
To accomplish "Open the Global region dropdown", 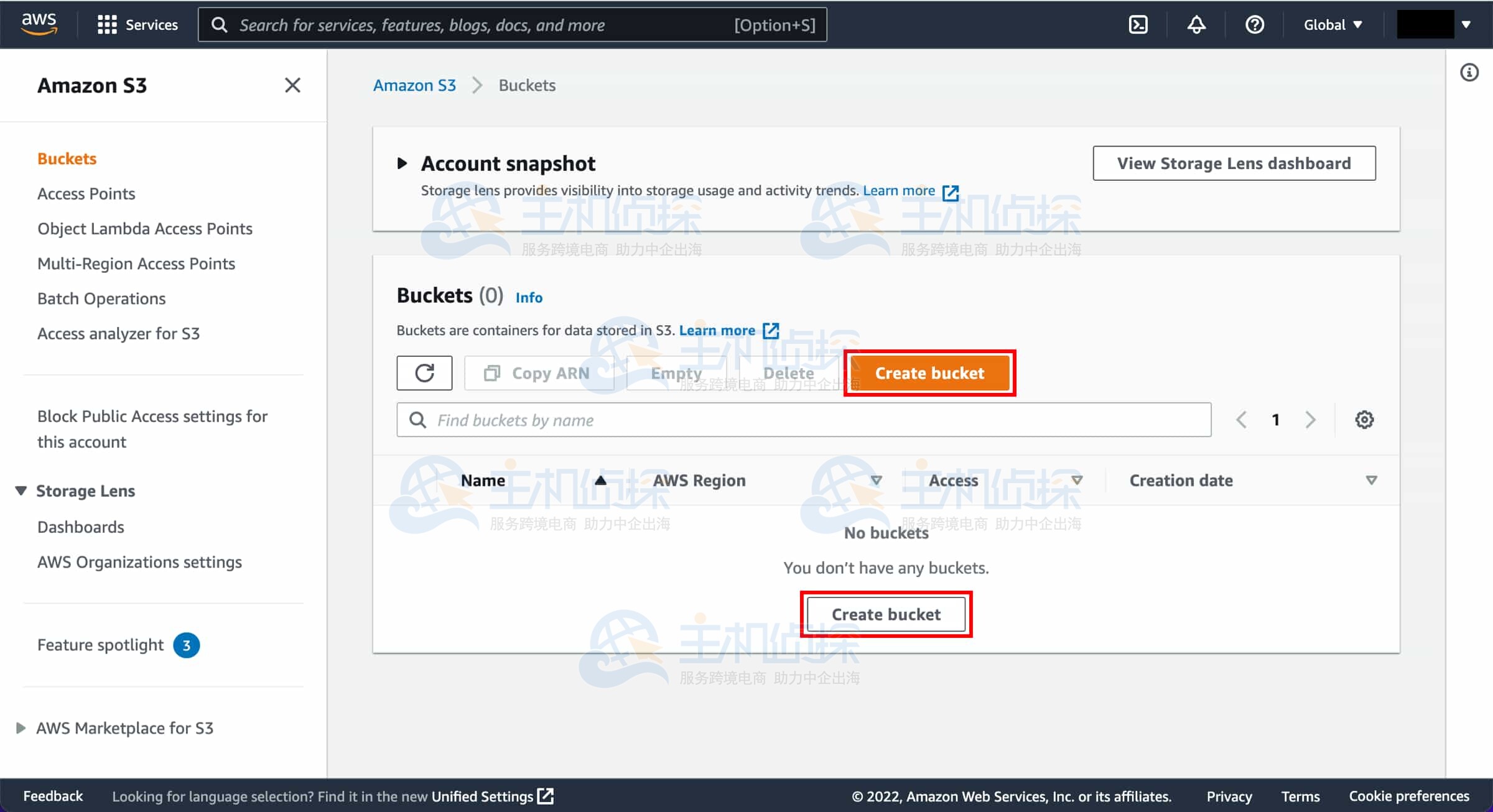I will tap(1333, 25).
